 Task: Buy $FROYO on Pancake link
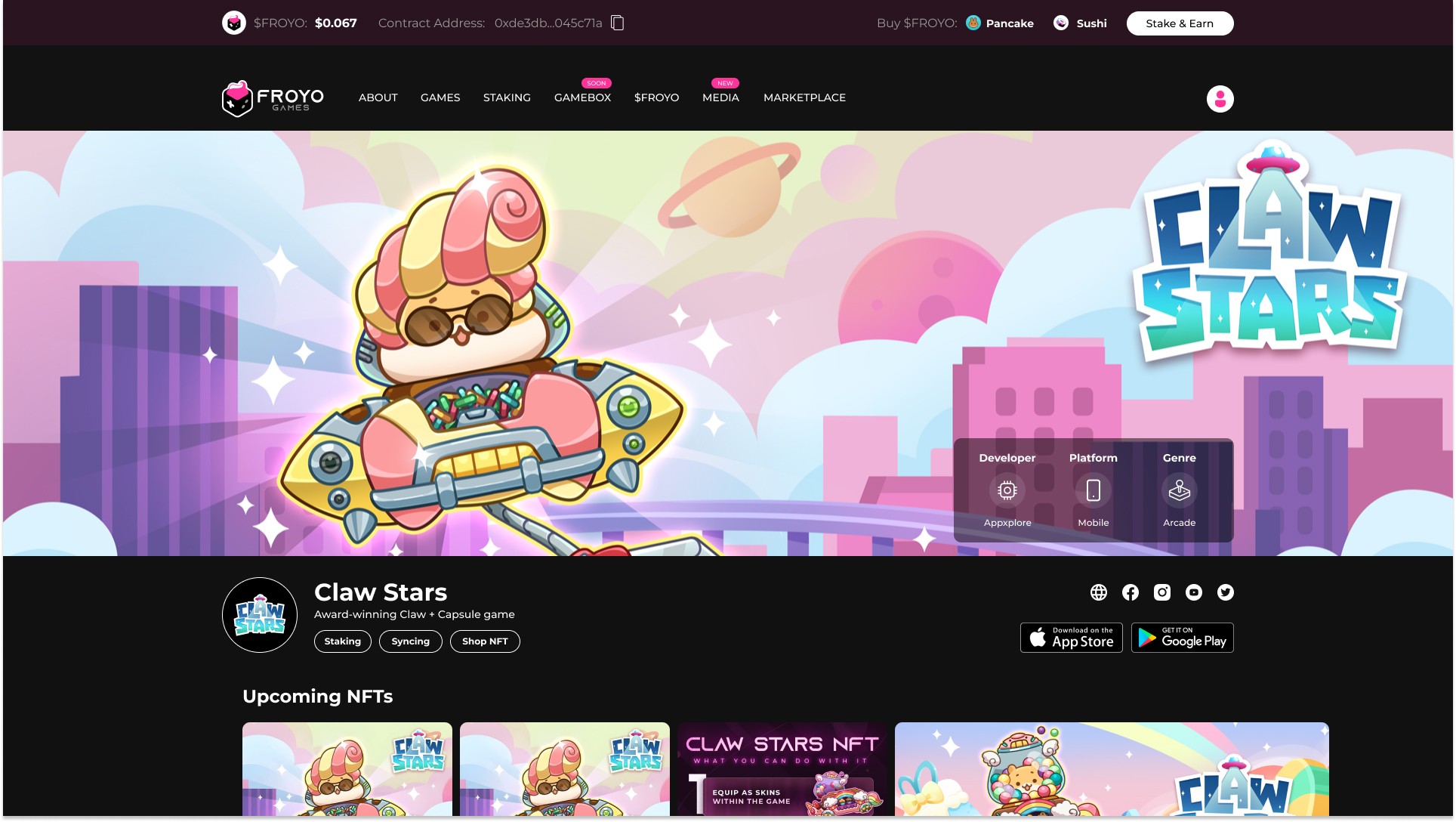[1000, 23]
